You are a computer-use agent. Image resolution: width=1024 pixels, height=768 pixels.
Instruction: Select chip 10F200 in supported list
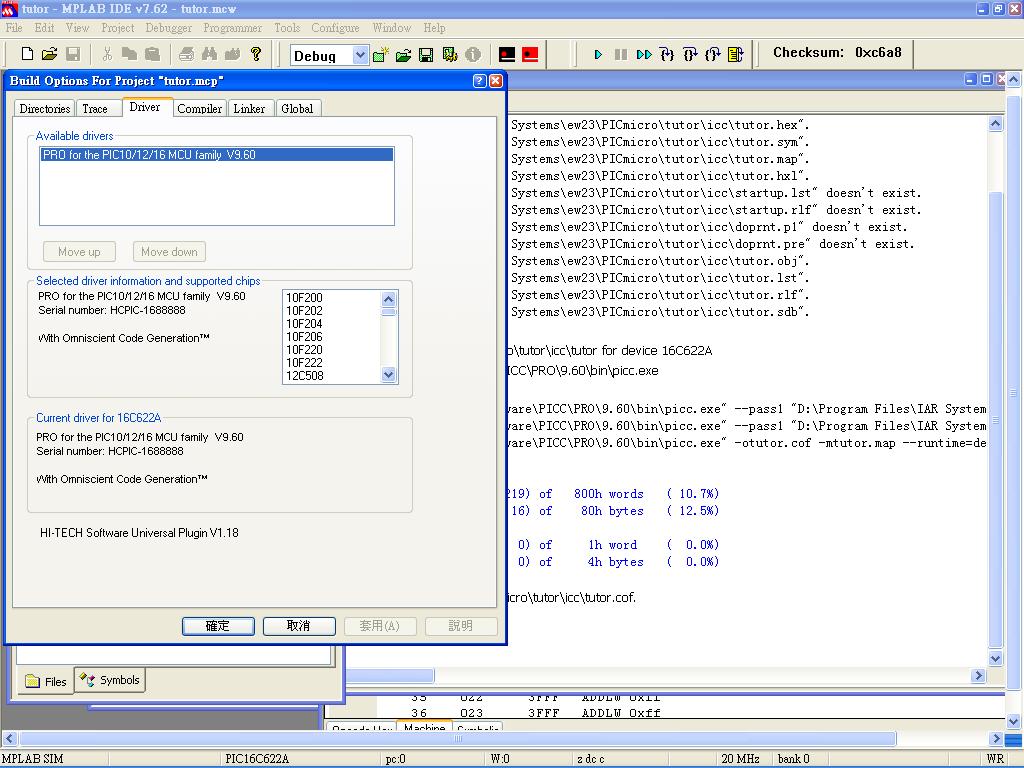pos(304,298)
